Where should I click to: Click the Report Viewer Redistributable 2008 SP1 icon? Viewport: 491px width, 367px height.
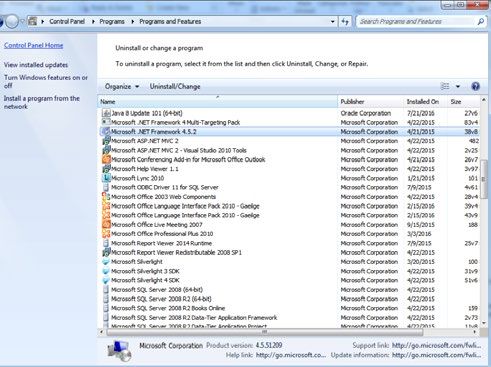[106, 252]
